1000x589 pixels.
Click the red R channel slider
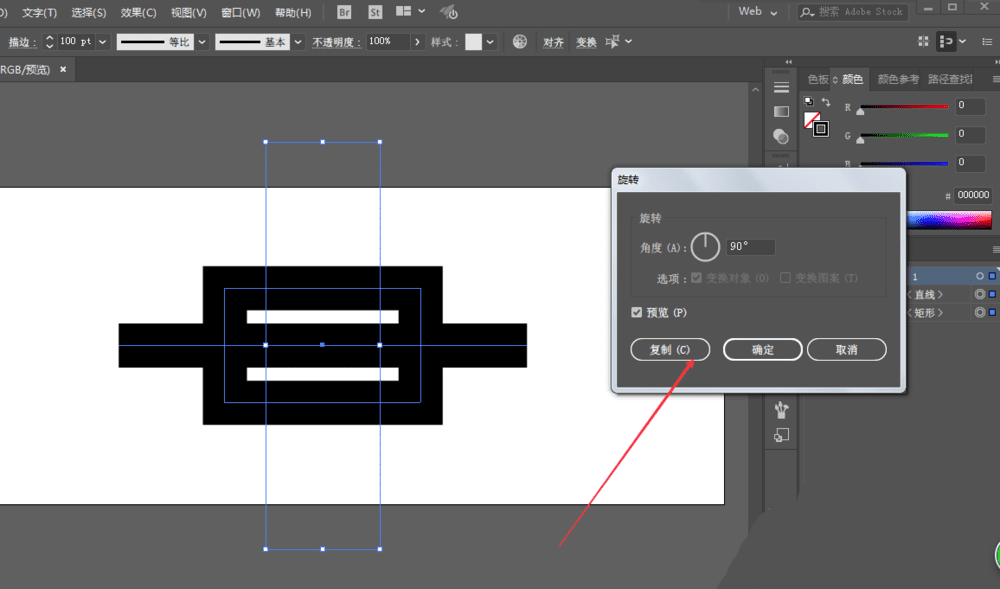click(904, 106)
